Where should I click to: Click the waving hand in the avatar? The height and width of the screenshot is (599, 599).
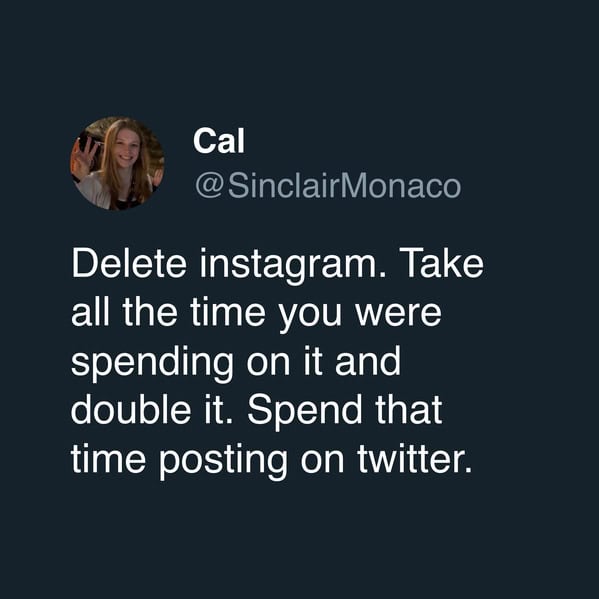83,155
